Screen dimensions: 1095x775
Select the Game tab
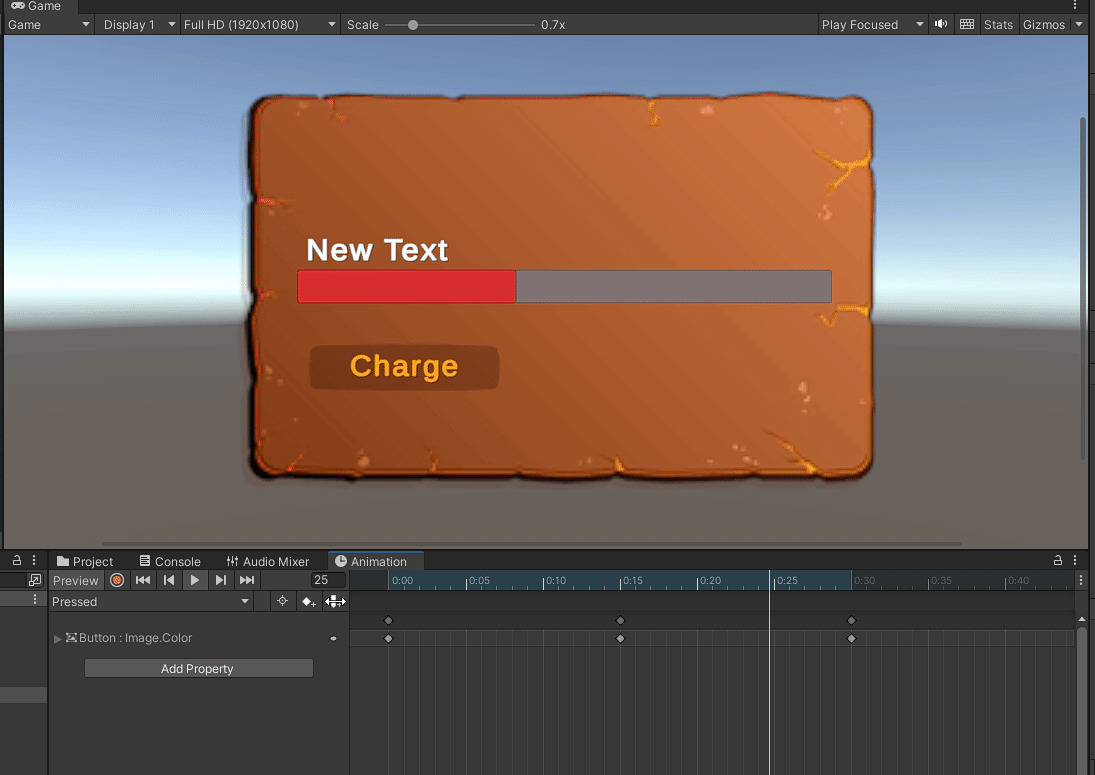pyautogui.click(x=36, y=6)
